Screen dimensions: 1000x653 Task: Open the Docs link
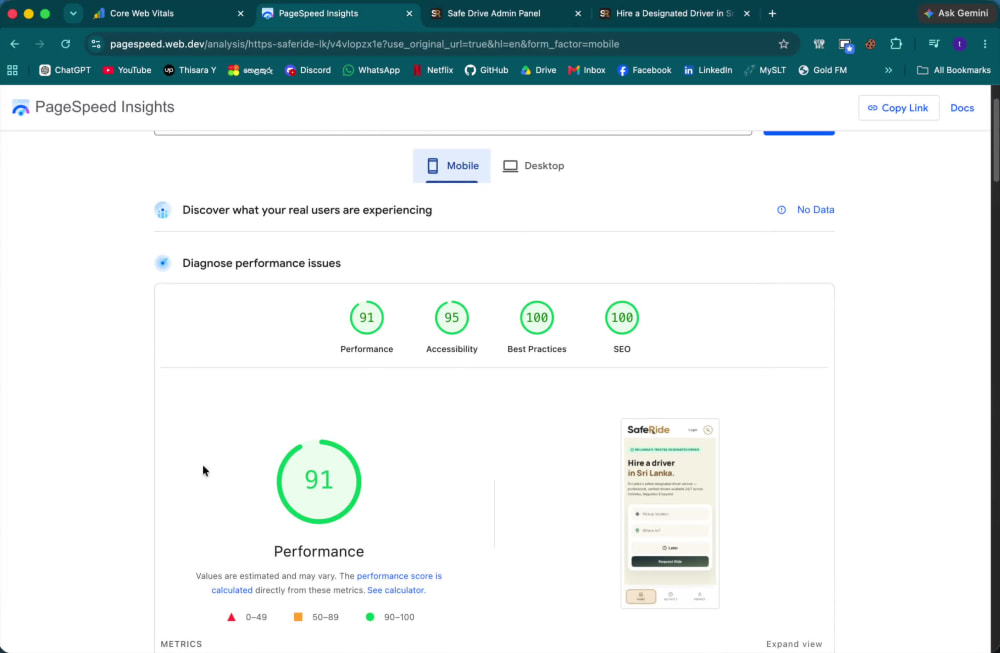pyautogui.click(x=962, y=108)
